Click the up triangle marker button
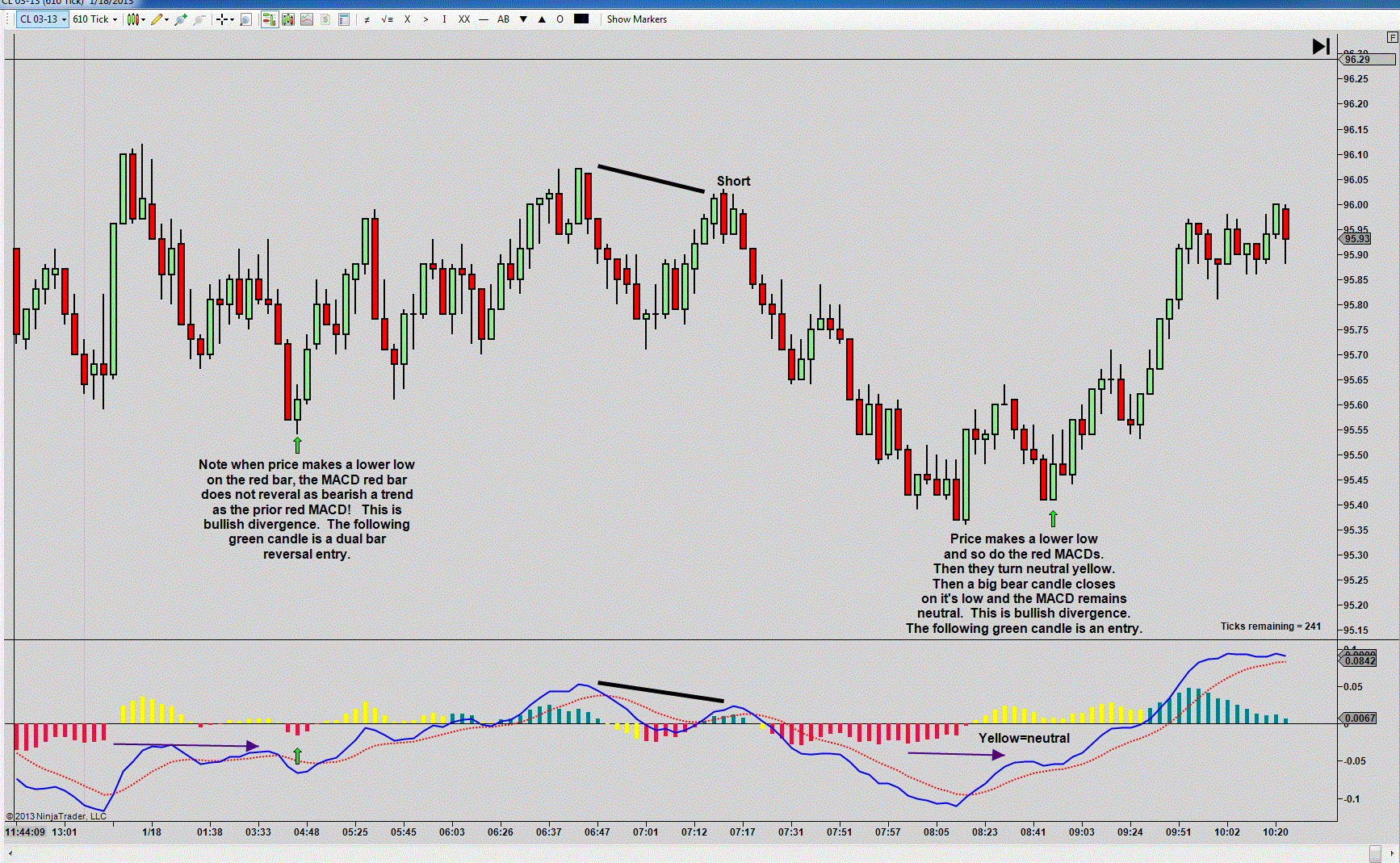 tap(542, 19)
